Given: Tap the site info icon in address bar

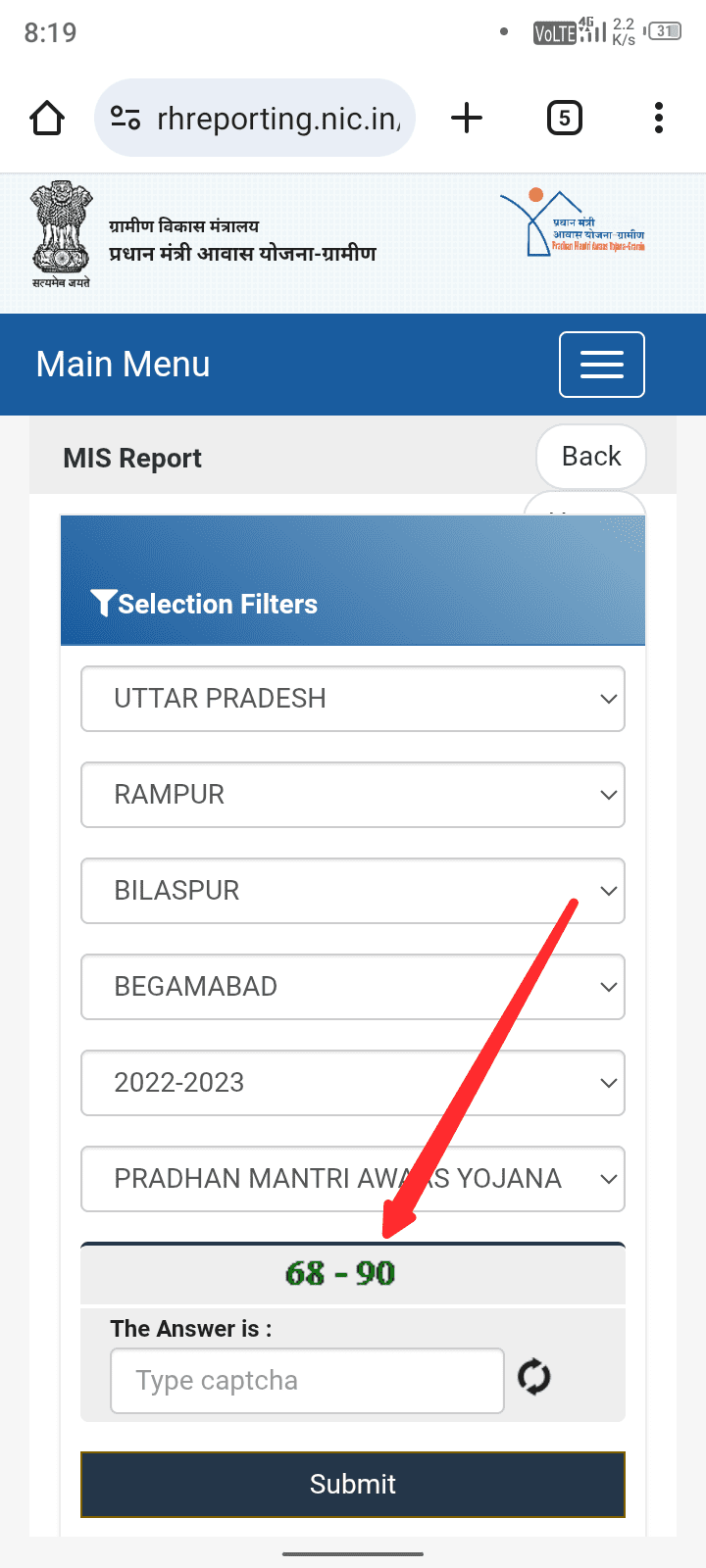Looking at the screenshot, I should click(126, 119).
